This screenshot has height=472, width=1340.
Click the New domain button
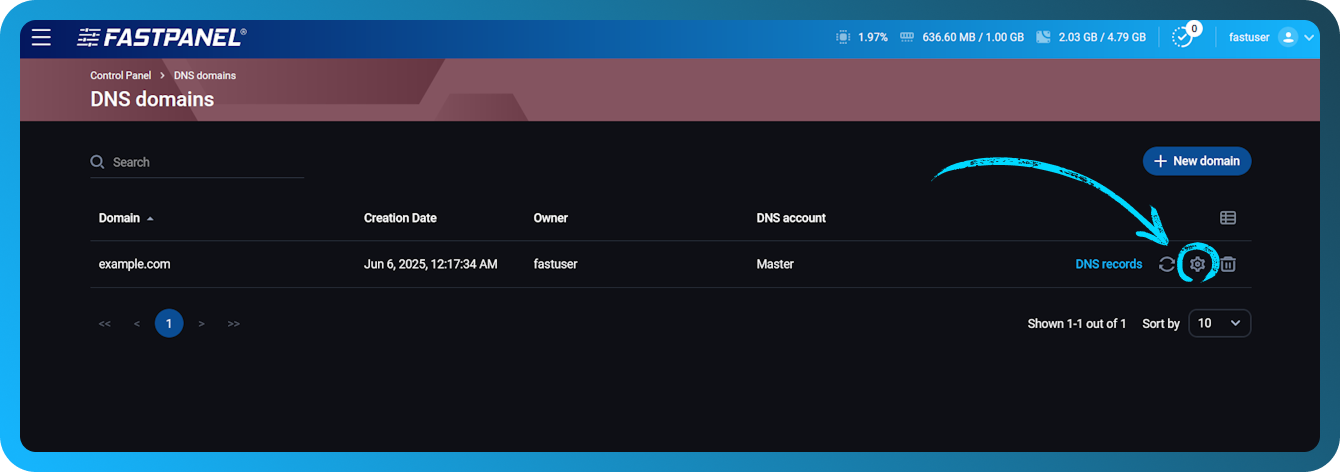pyautogui.click(x=1196, y=161)
